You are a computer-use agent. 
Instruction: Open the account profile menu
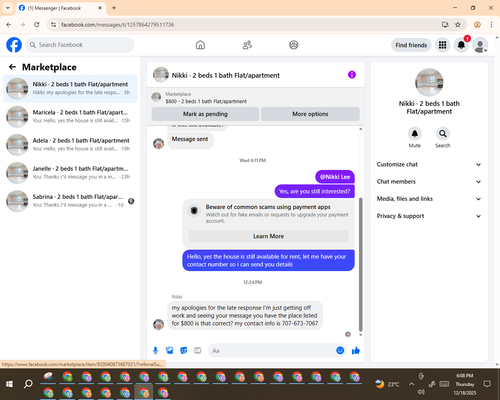click(x=480, y=45)
